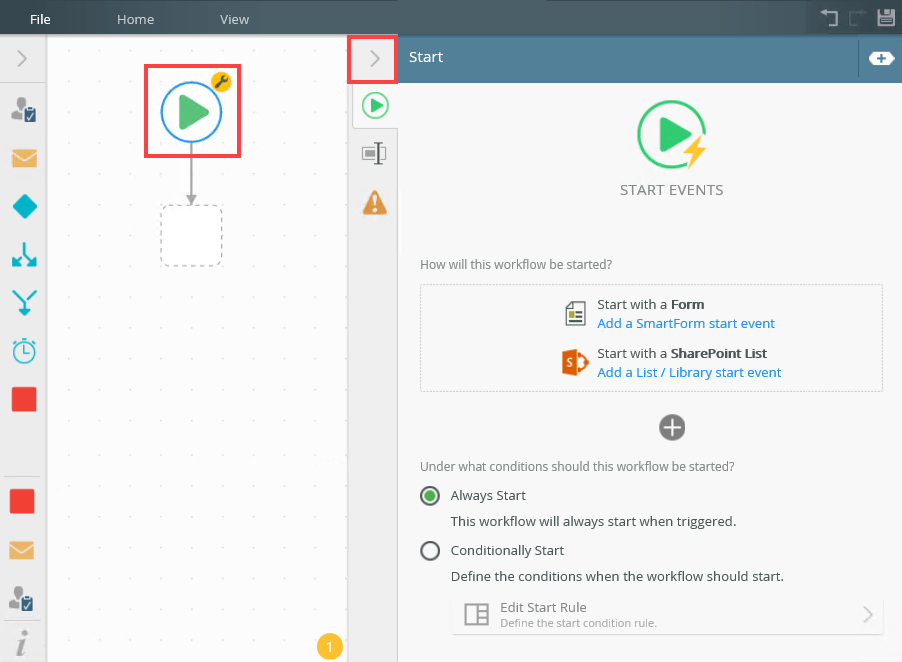The height and width of the screenshot is (662, 902).
Task: Open the View menu tab
Action: [234, 20]
